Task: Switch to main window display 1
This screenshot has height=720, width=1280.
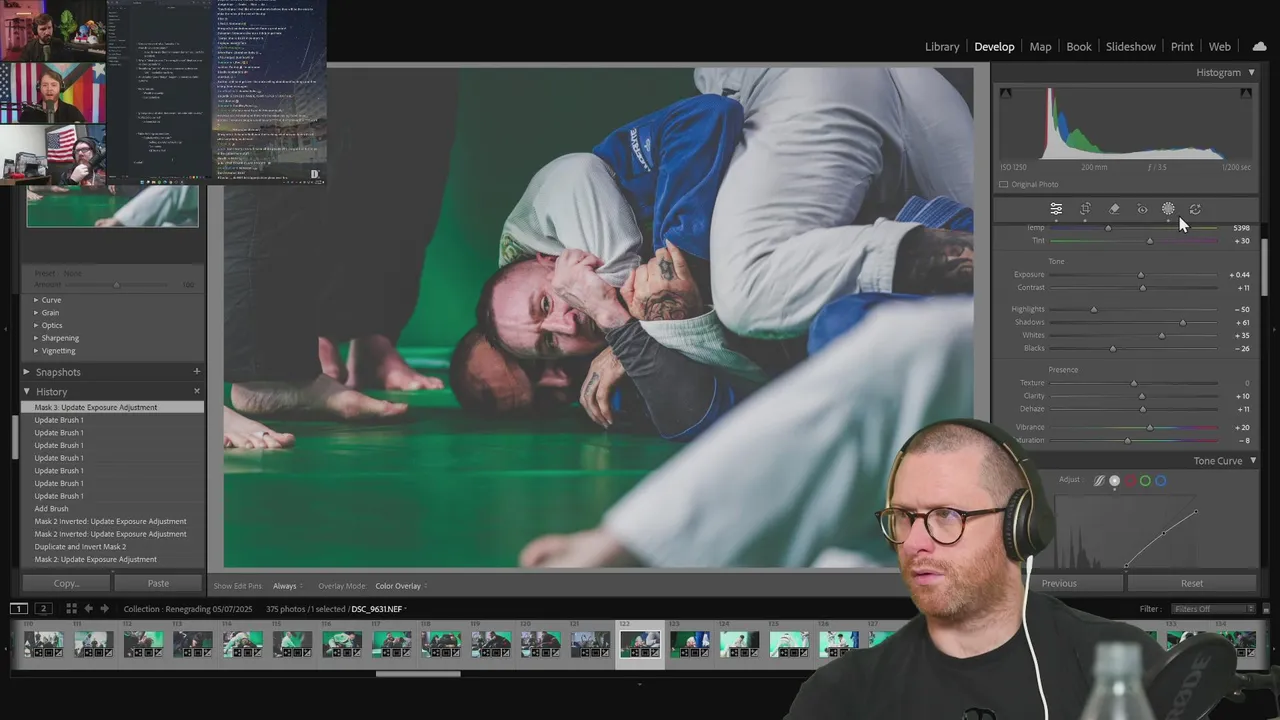Action: pos(19,608)
